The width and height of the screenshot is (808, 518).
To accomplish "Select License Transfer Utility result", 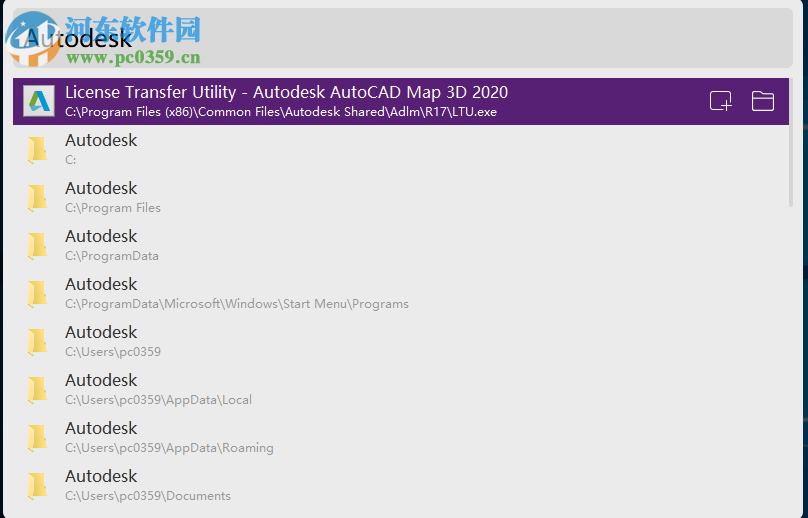I will (401, 101).
